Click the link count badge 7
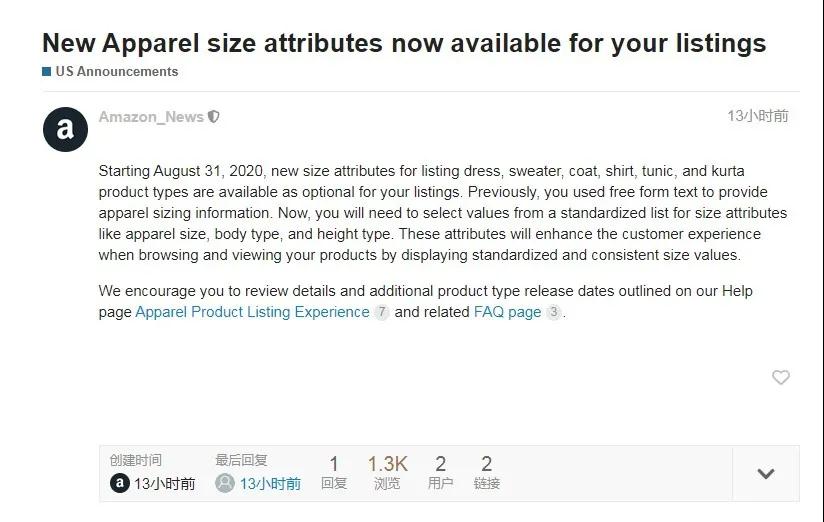Image resolution: width=824 pixels, height=522 pixels. tap(382, 312)
